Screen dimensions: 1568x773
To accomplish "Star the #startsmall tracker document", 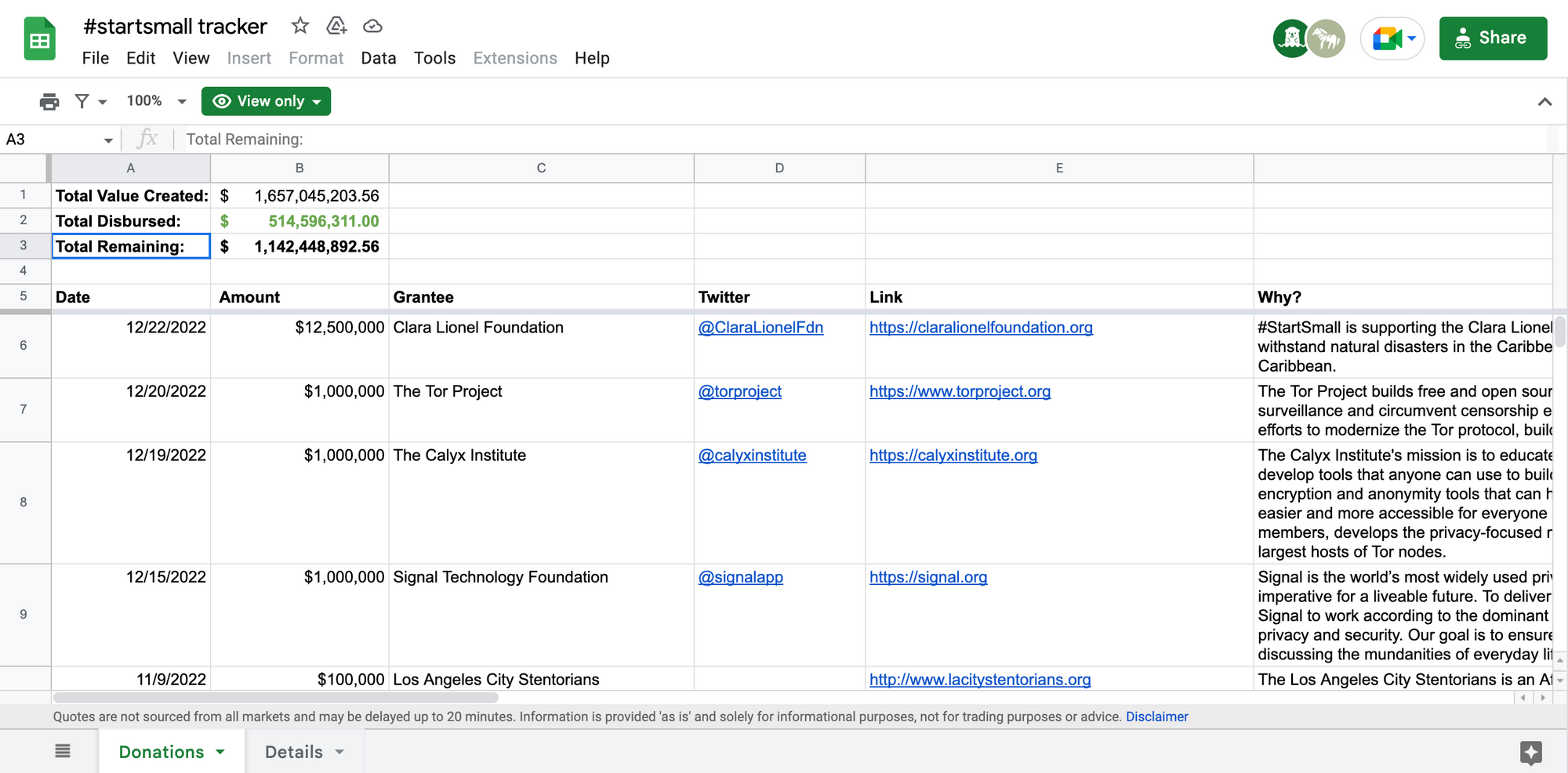I will point(299,26).
